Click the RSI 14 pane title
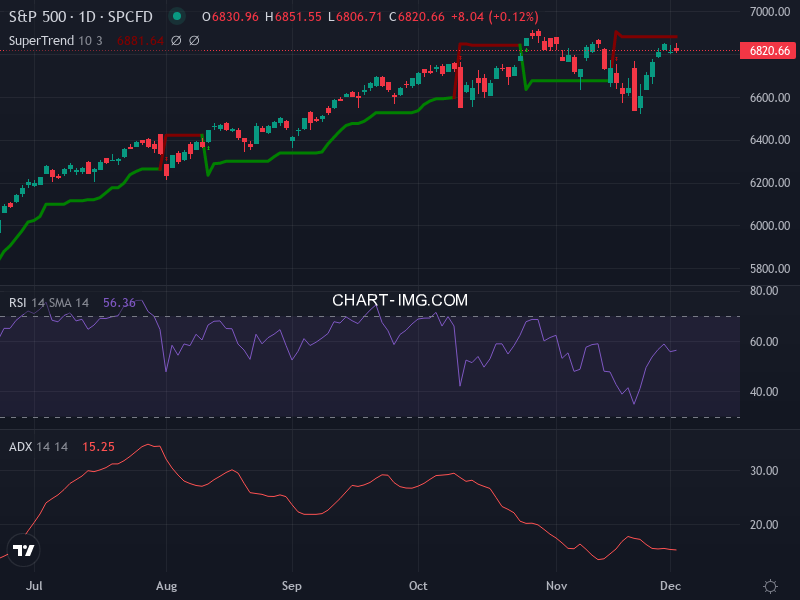The height and width of the screenshot is (600, 800). point(23,300)
